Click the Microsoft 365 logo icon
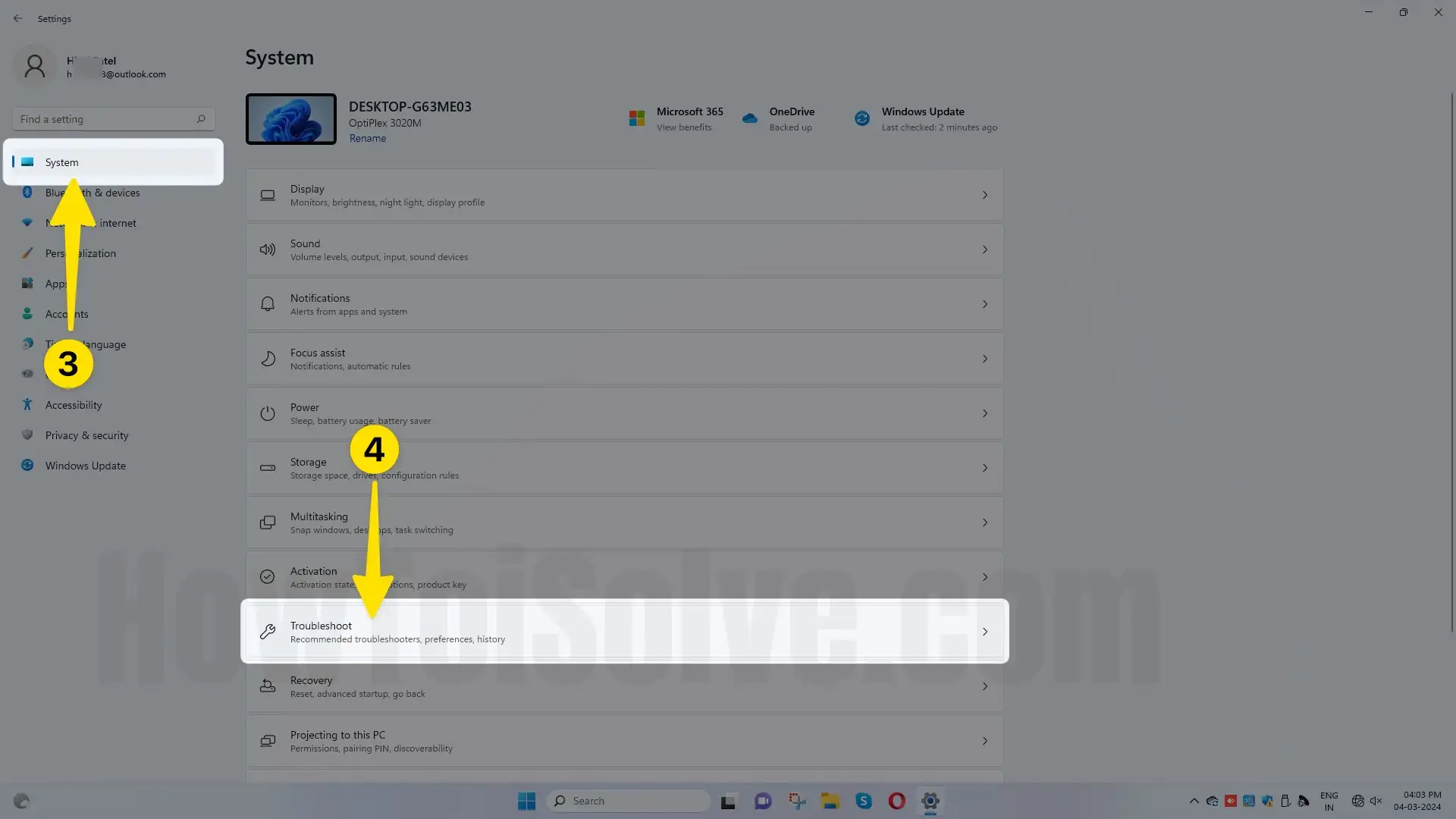The height and width of the screenshot is (819, 1456). [637, 118]
